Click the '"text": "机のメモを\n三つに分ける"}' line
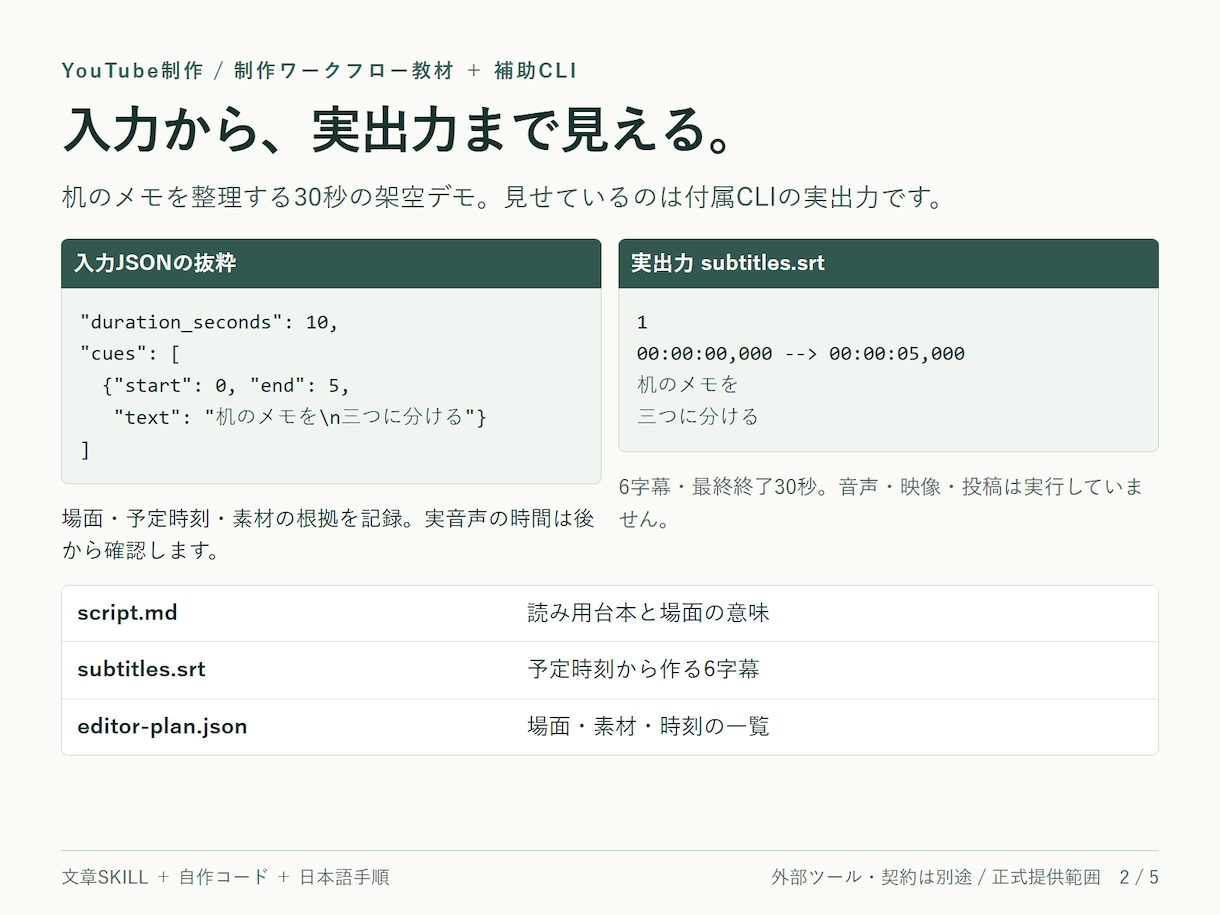 click(x=300, y=418)
